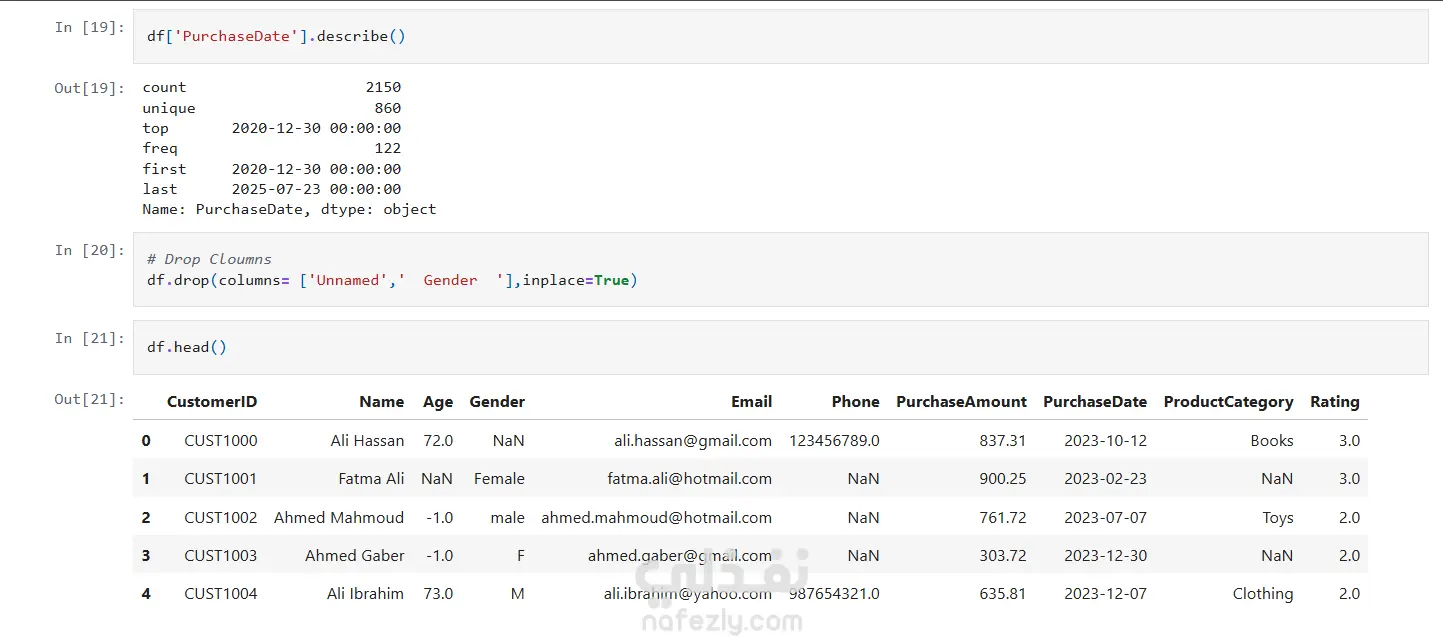Viewport: 1443px width, 637px height.
Task: Click email fatma.ali@hotmail.com
Action: (690, 479)
